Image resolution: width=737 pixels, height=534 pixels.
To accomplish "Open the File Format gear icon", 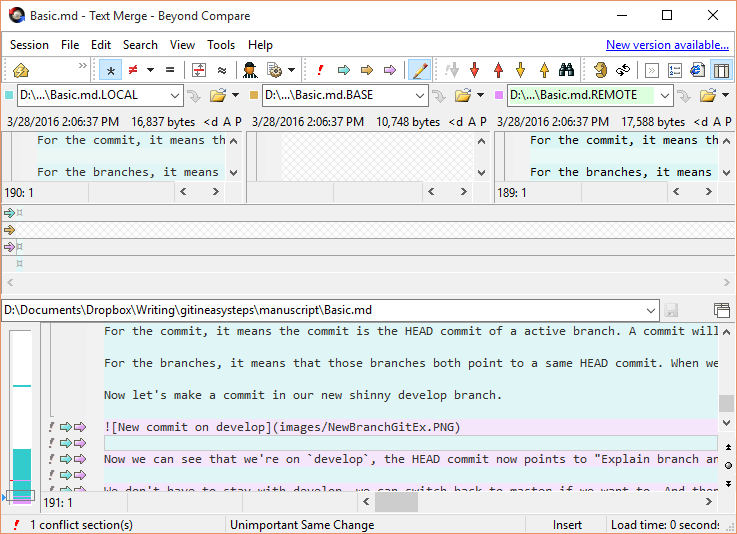I will [x=274, y=71].
